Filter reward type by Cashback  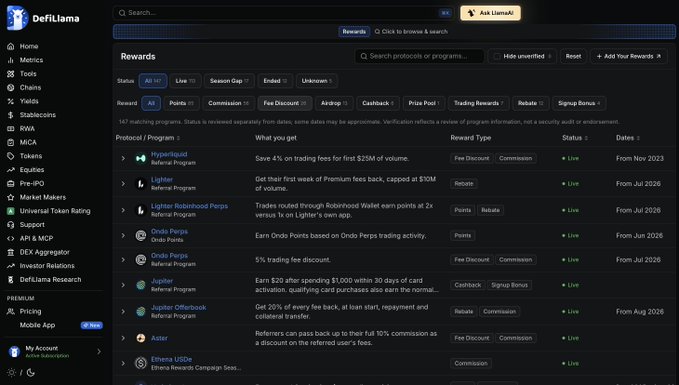(x=378, y=103)
